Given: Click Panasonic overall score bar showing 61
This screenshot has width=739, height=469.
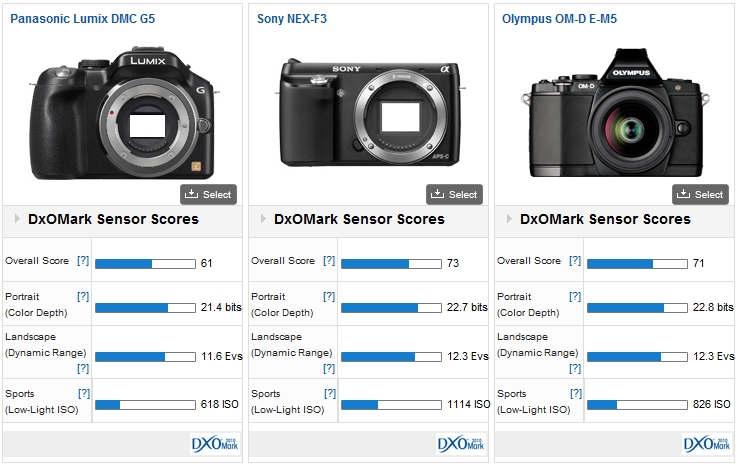Looking at the screenshot, I should tap(145, 264).
